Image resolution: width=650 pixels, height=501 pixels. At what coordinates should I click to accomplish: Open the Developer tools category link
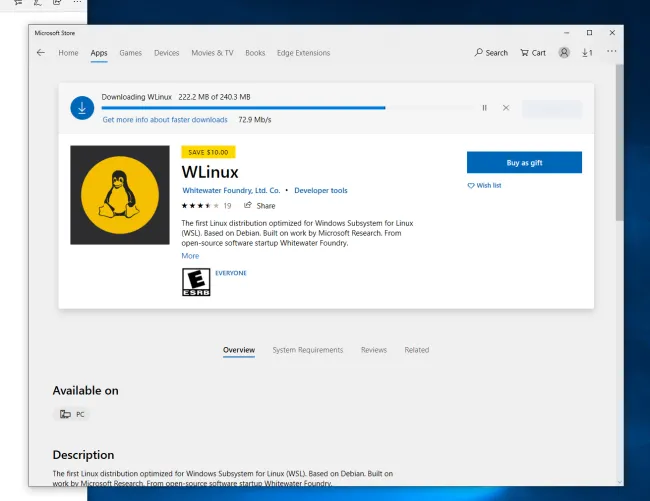[321, 191]
